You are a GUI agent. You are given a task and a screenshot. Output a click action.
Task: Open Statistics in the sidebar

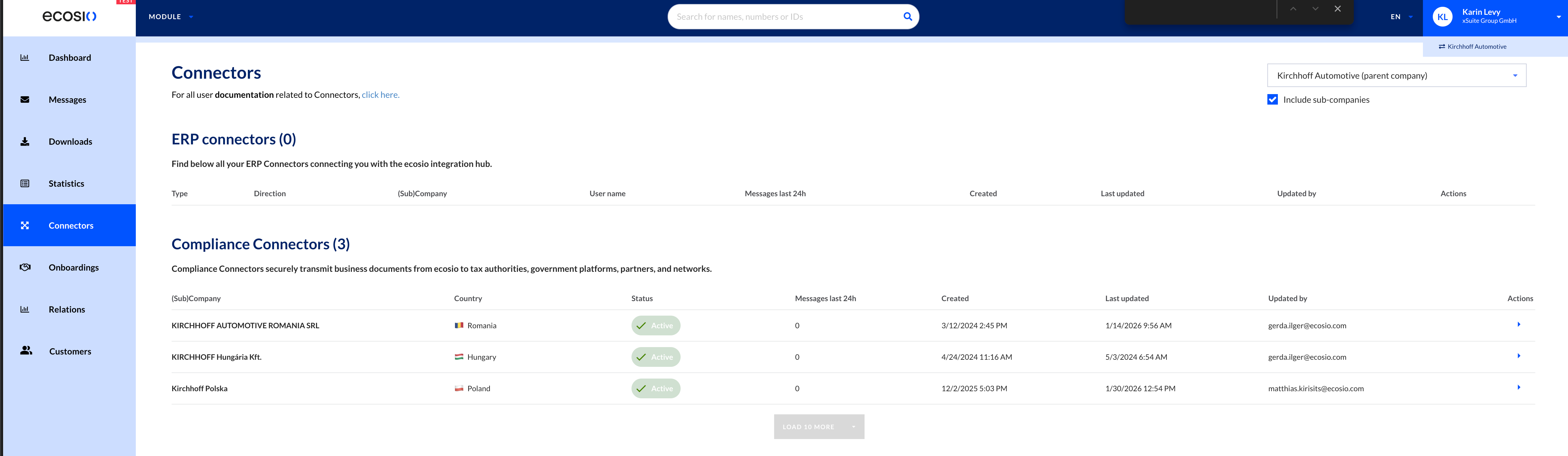pyautogui.click(x=69, y=184)
